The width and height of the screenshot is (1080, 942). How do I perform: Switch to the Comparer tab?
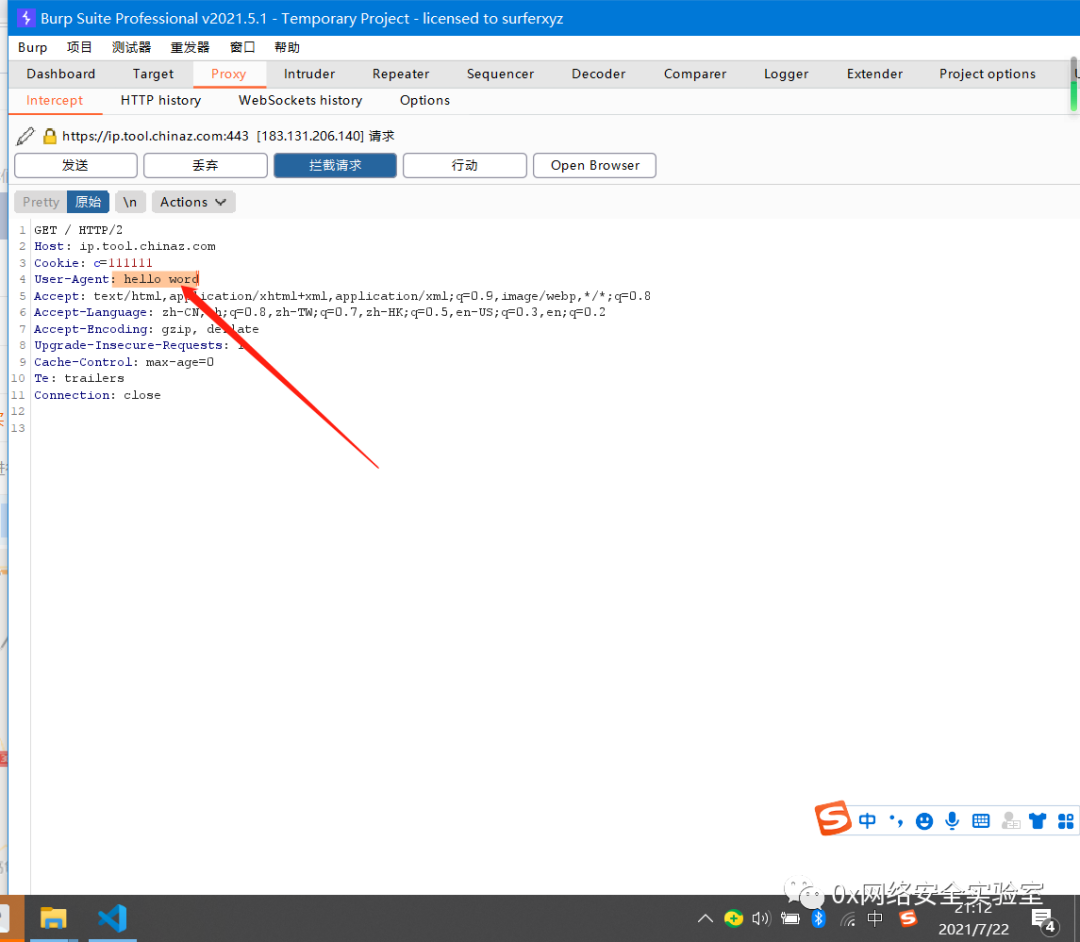coord(695,74)
